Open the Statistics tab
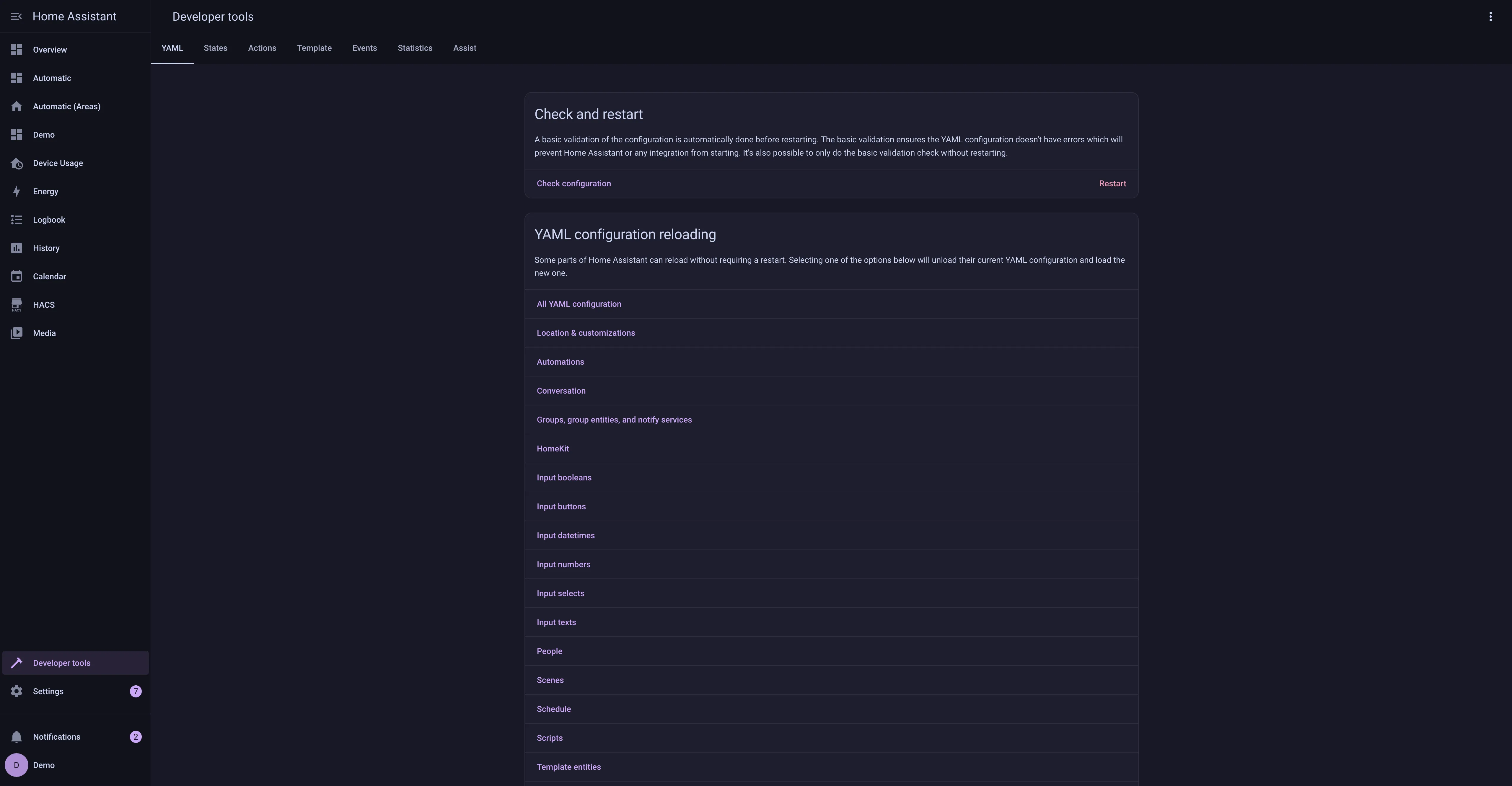This screenshot has height=786, width=1512. tap(415, 48)
